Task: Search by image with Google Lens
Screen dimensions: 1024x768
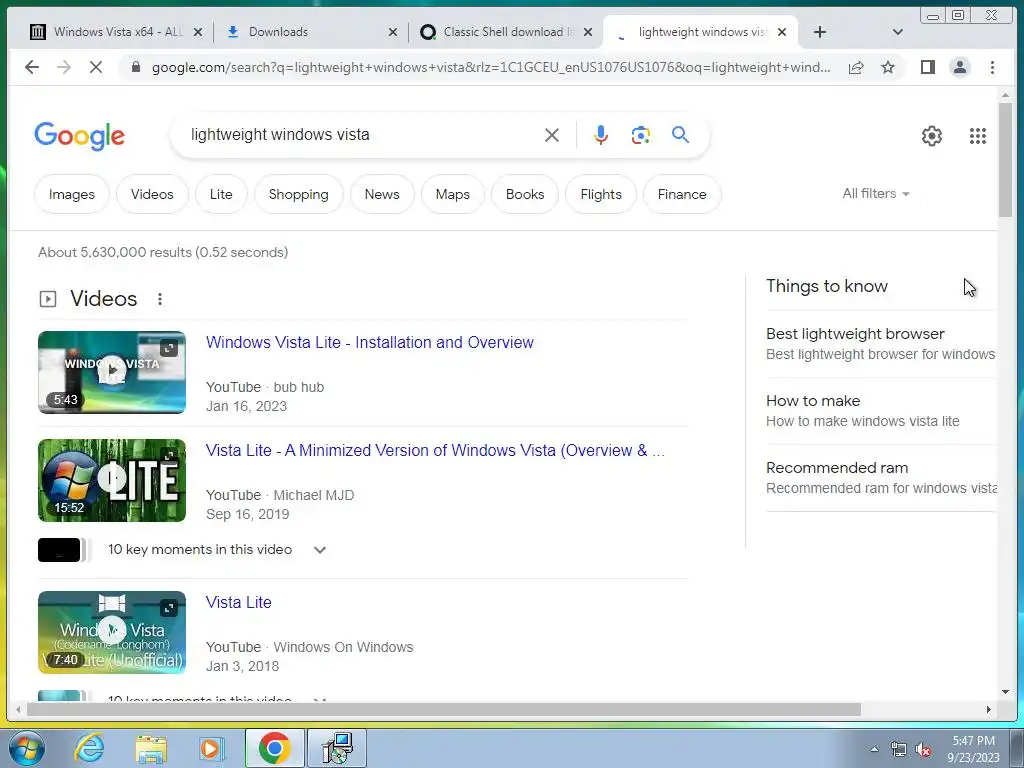Action: 641,135
